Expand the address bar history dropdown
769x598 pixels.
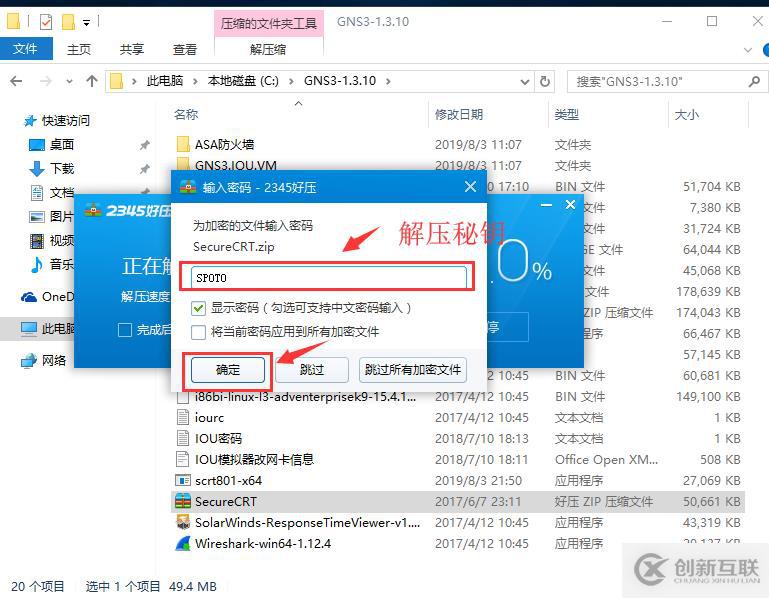tap(525, 81)
